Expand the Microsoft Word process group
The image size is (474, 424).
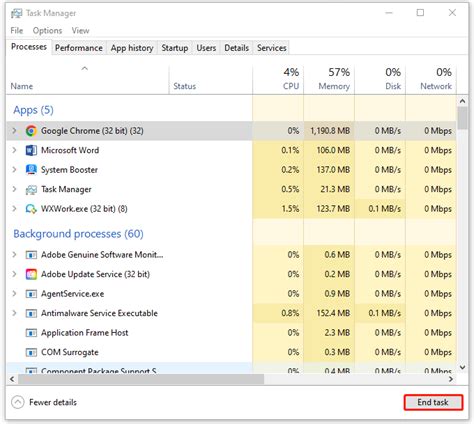[14, 150]
